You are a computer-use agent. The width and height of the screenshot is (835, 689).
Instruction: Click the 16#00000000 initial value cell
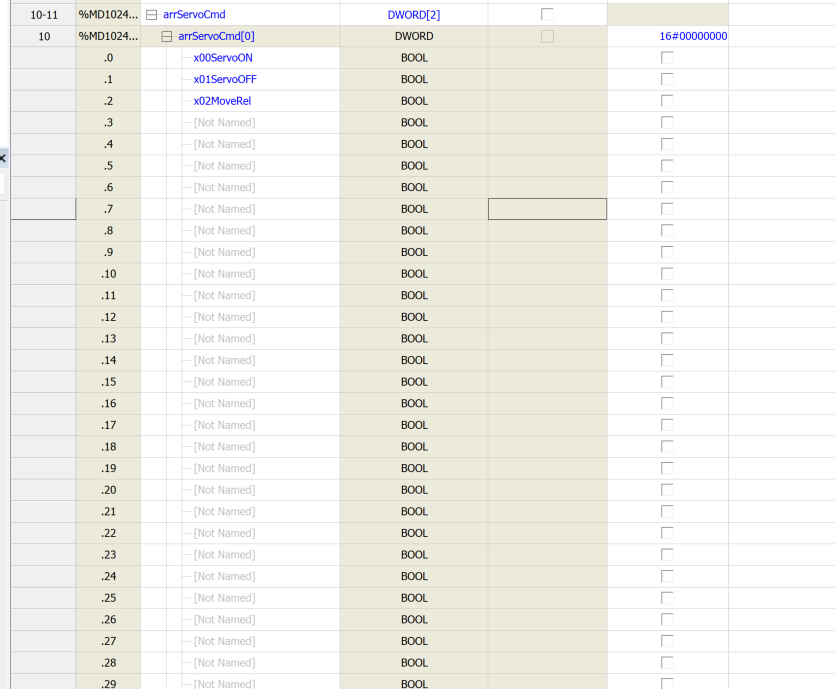(668, 36)
